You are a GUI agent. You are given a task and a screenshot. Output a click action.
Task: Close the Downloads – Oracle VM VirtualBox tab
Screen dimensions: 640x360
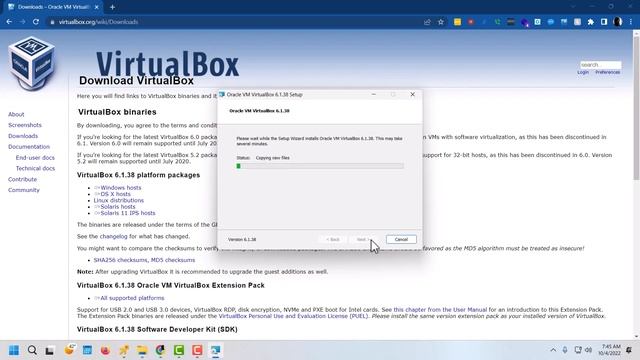point(97,7)
